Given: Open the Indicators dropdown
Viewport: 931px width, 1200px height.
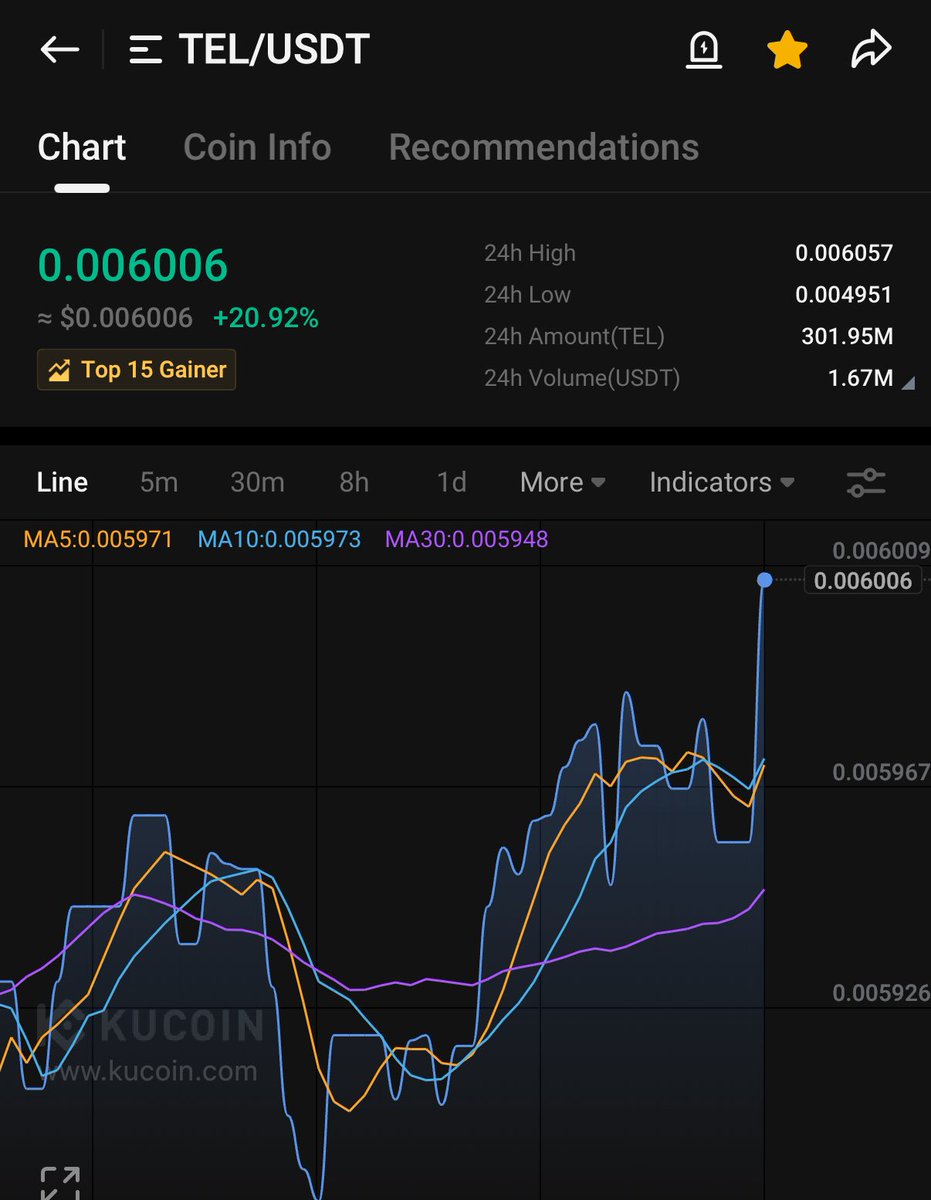Looking at the screenshot, I should pyautogui.click(x=722, y=482).
